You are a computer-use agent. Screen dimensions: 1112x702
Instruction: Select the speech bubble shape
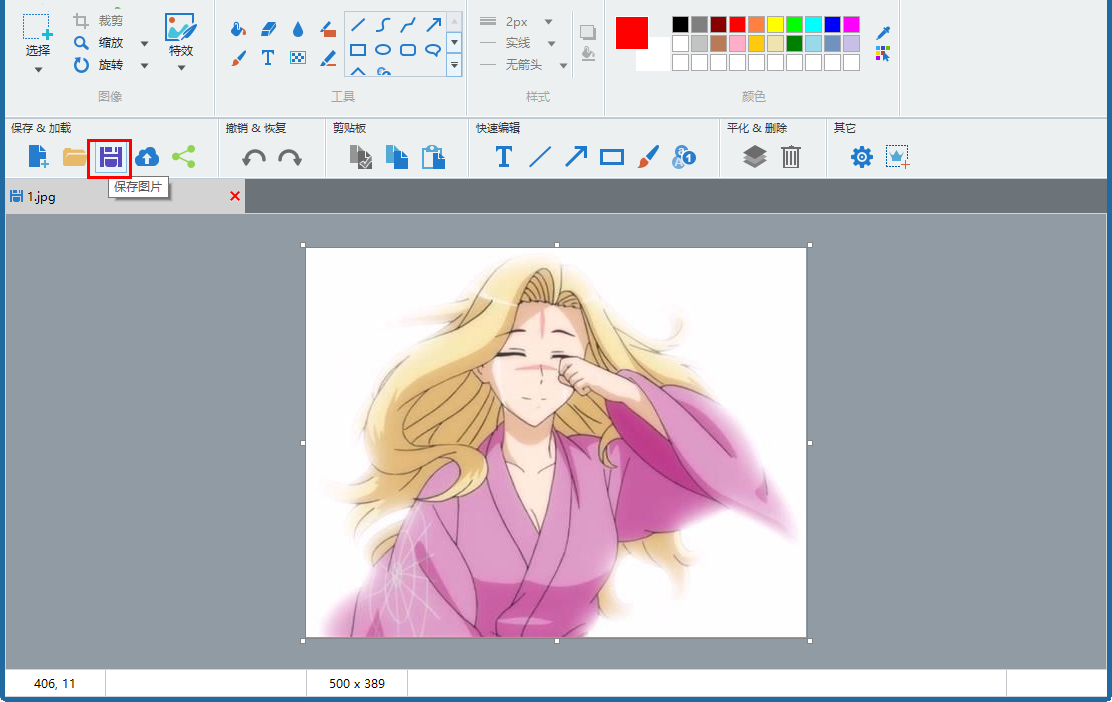[x=433, y=50]
